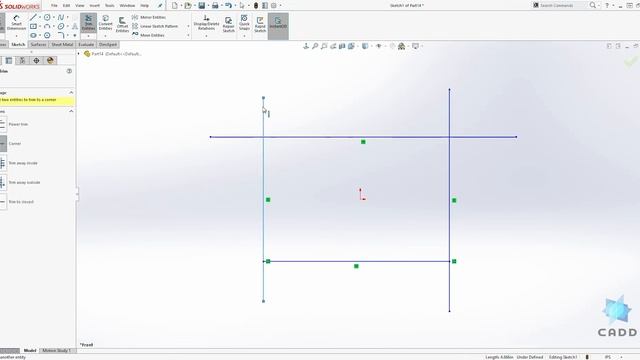Collapse the Options section chevron
Image resolution: width=640 pixels, height=360 pixels.
71,111
